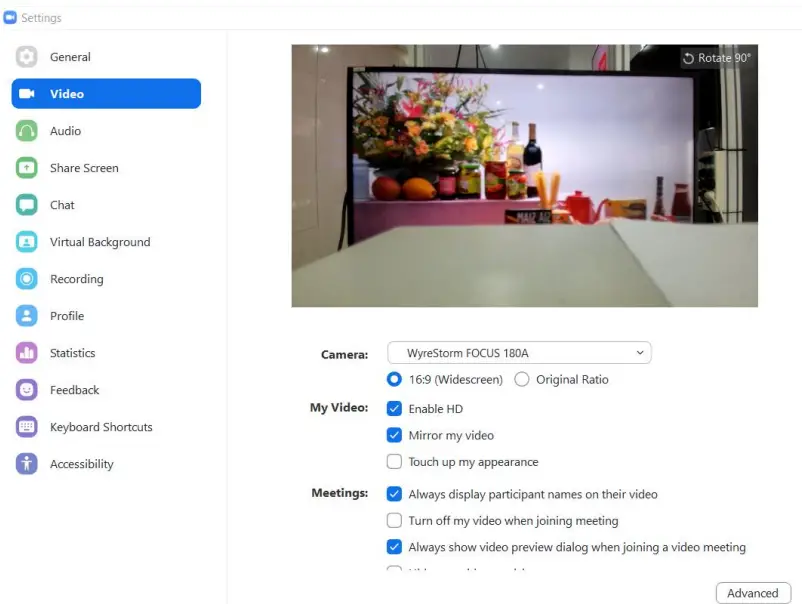Click the Recording circle icon
802x604 pixels.
(27, 279)
